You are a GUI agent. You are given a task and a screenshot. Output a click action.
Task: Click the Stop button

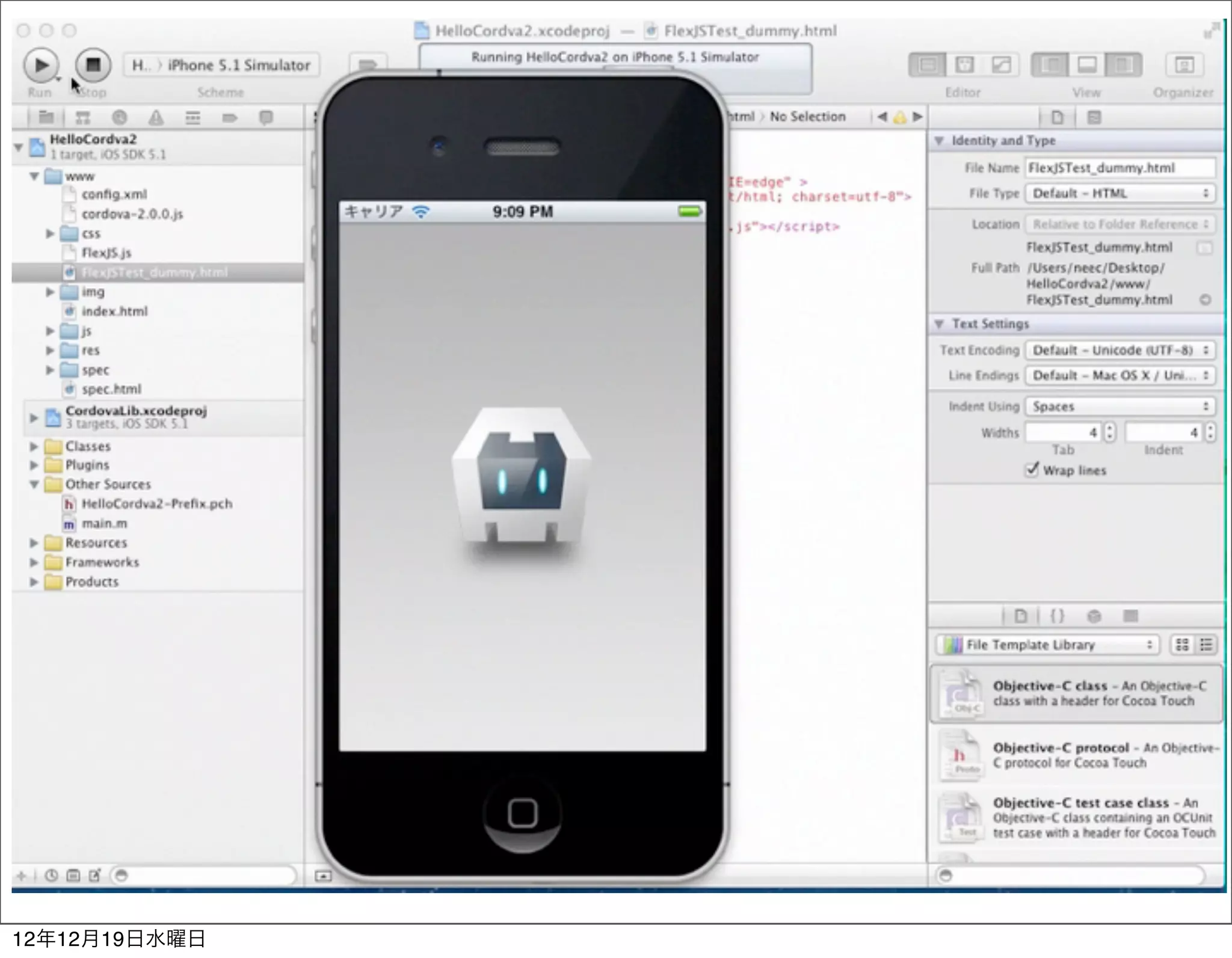(x=93, y=65)
